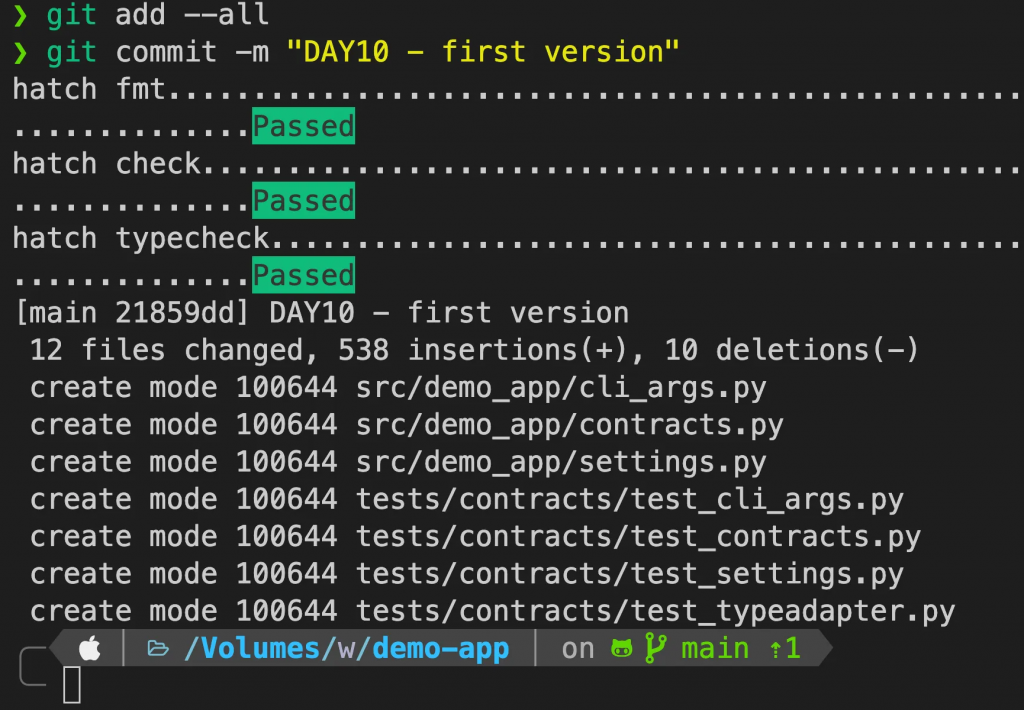The height and width of the screenshot is (710, 1024).
Task: Click src/demo_app/settings.py file path
Action: [561, 462]
